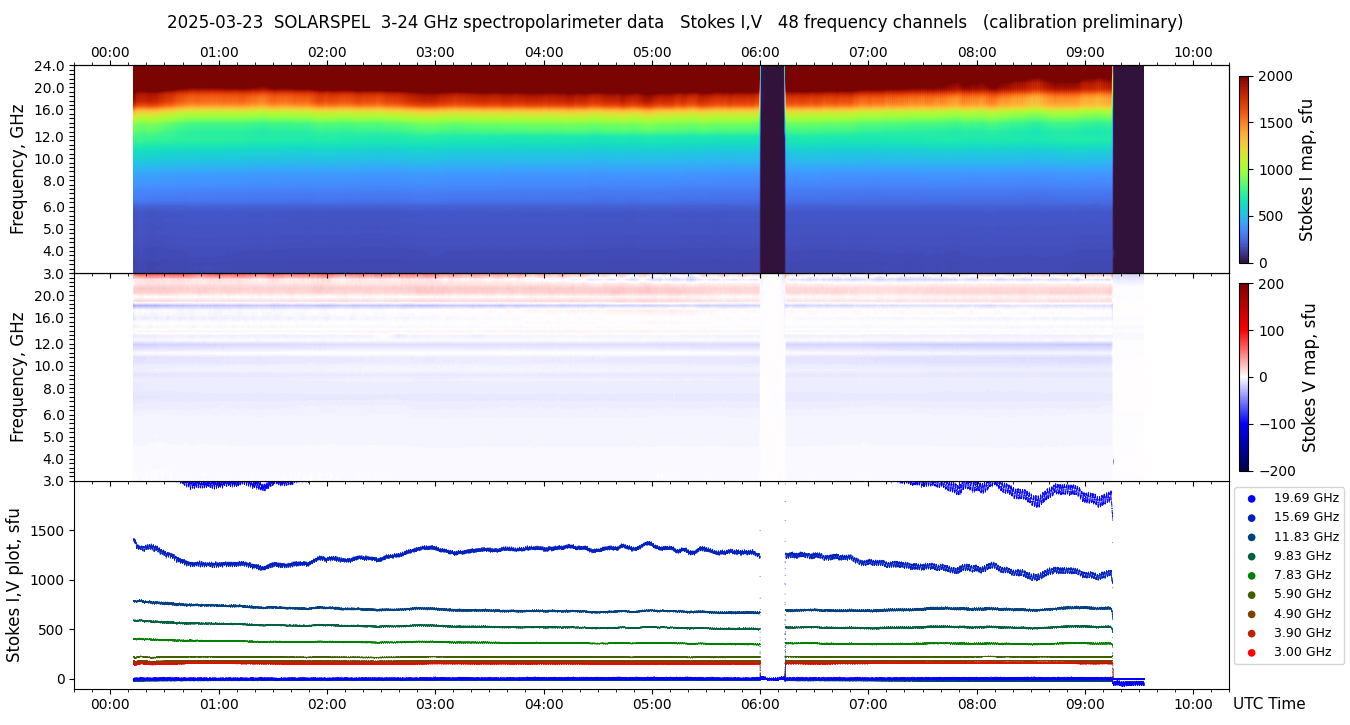Image resolution: width=1350 pixels, height=725 pixels.
Task: Click the 3.90 GHz legend entry text
Action: [1302, 633]
